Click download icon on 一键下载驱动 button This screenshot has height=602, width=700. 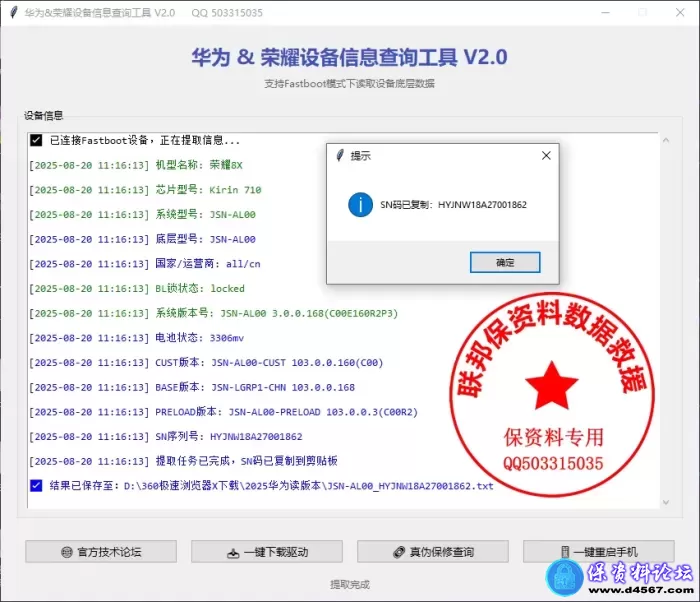[x=233, y=553]
